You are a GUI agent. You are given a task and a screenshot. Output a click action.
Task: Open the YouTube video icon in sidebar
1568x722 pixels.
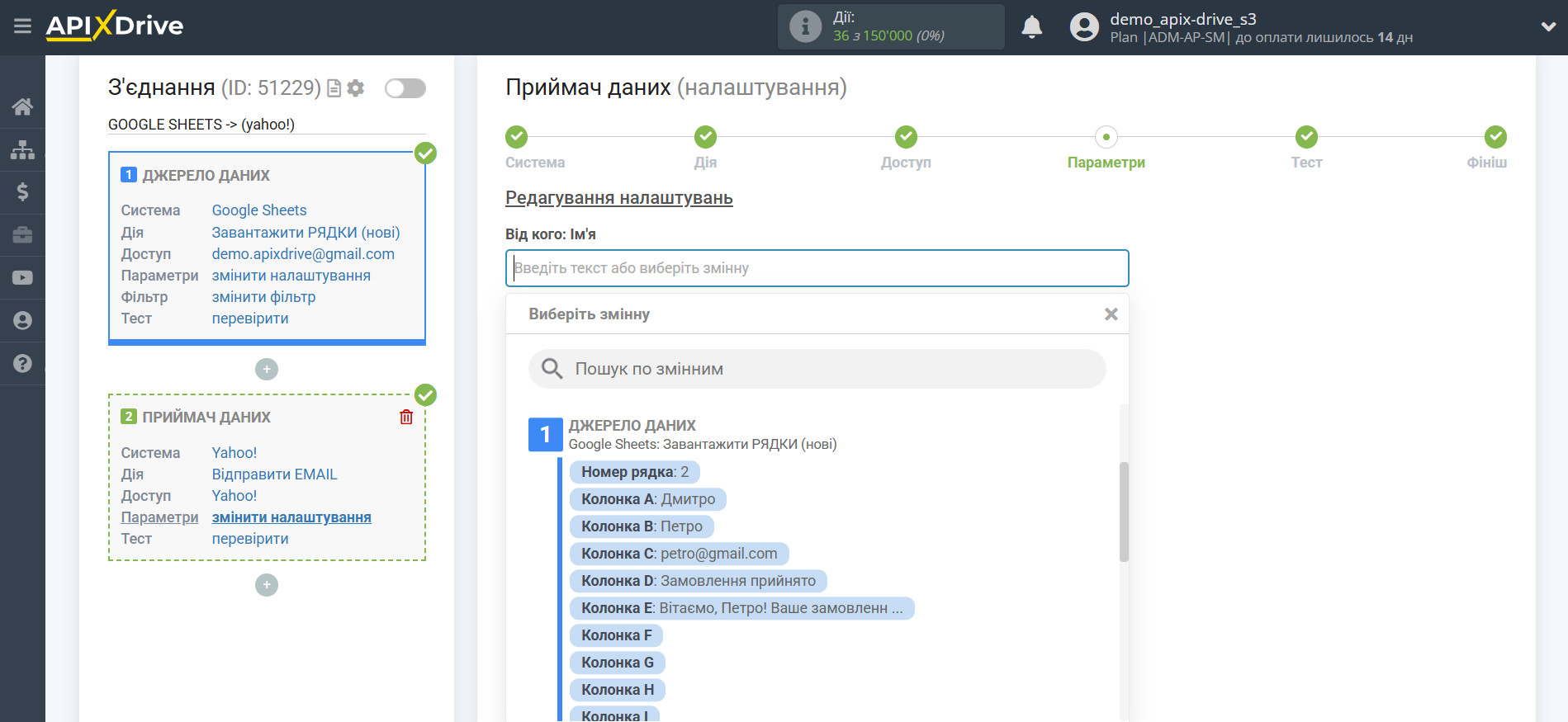coord(22,278)
